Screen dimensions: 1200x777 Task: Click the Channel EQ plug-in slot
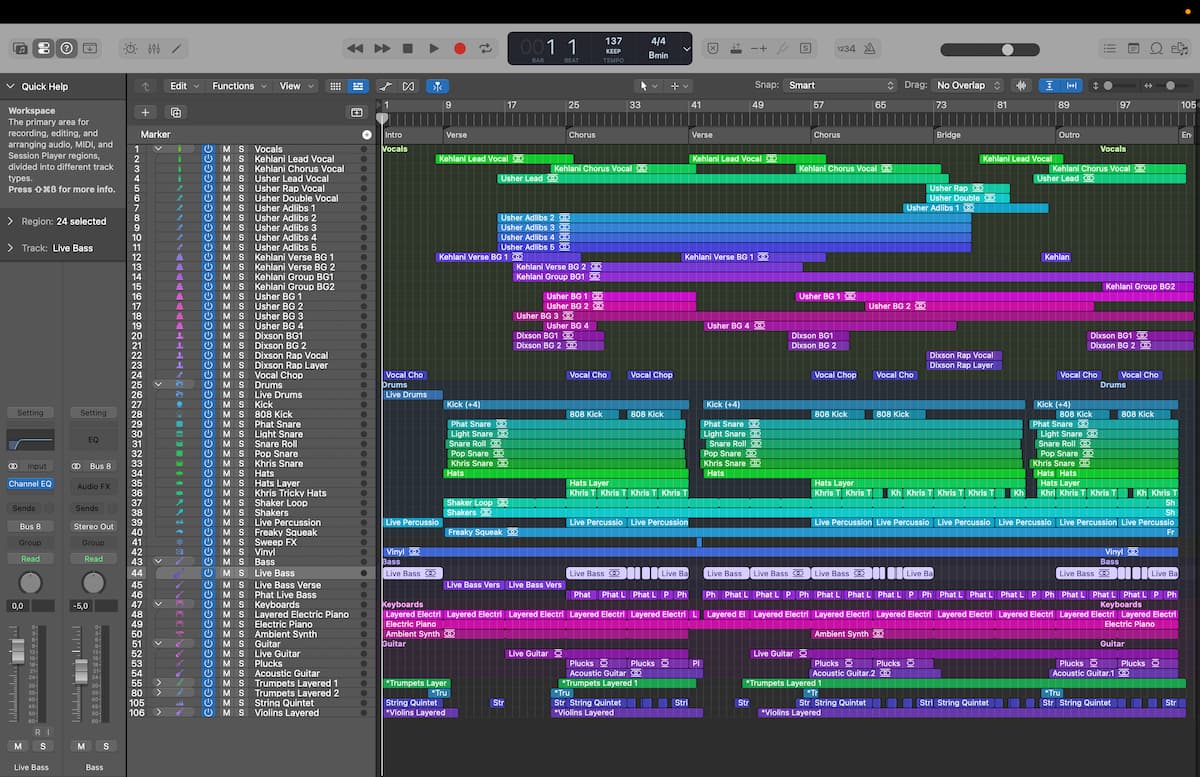pyautogui.click(x=31, y=485)
